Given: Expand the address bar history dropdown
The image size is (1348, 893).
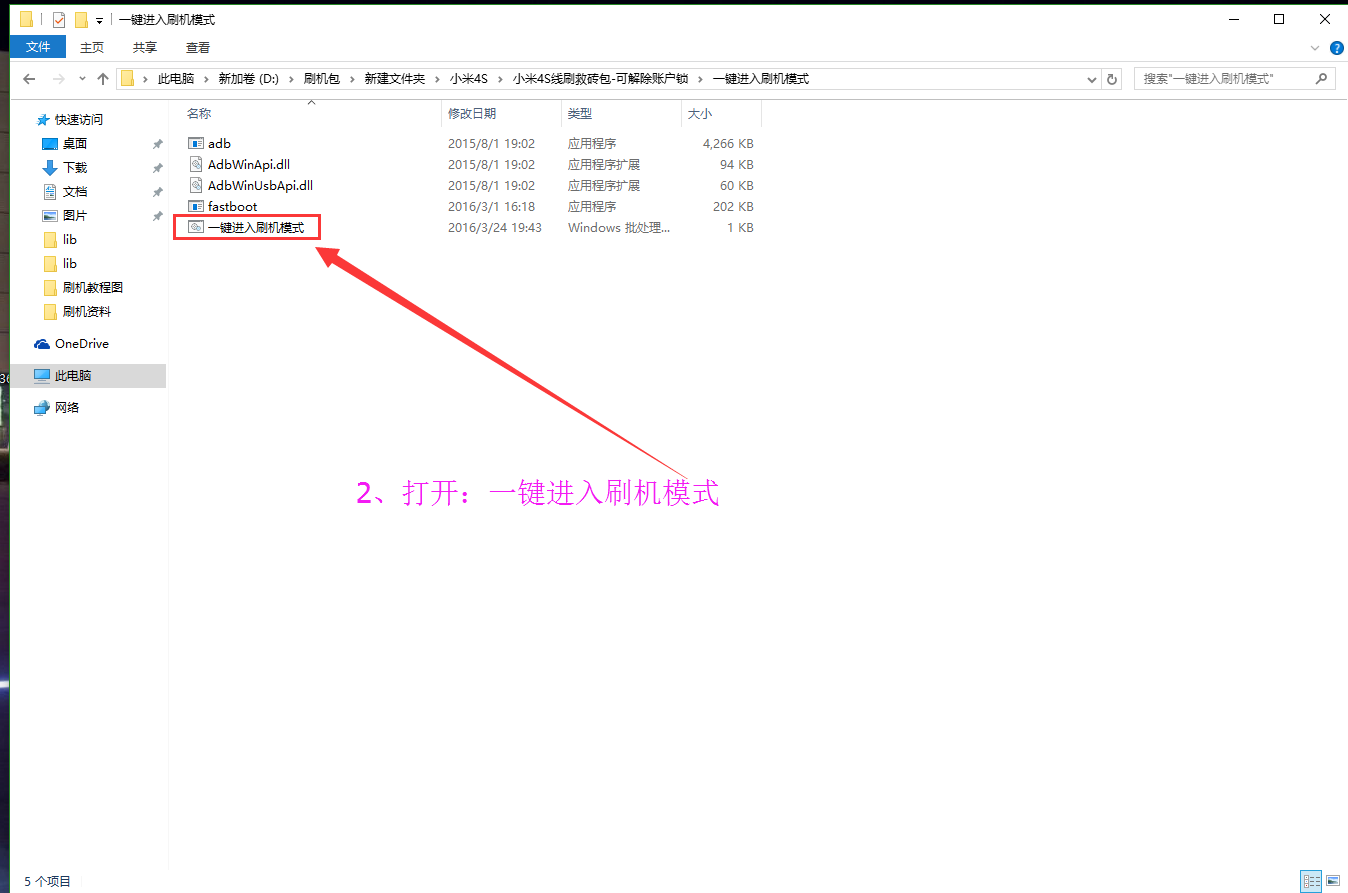Looking at the screenshot, I should pyautogui.click(x=1091, y=78).
